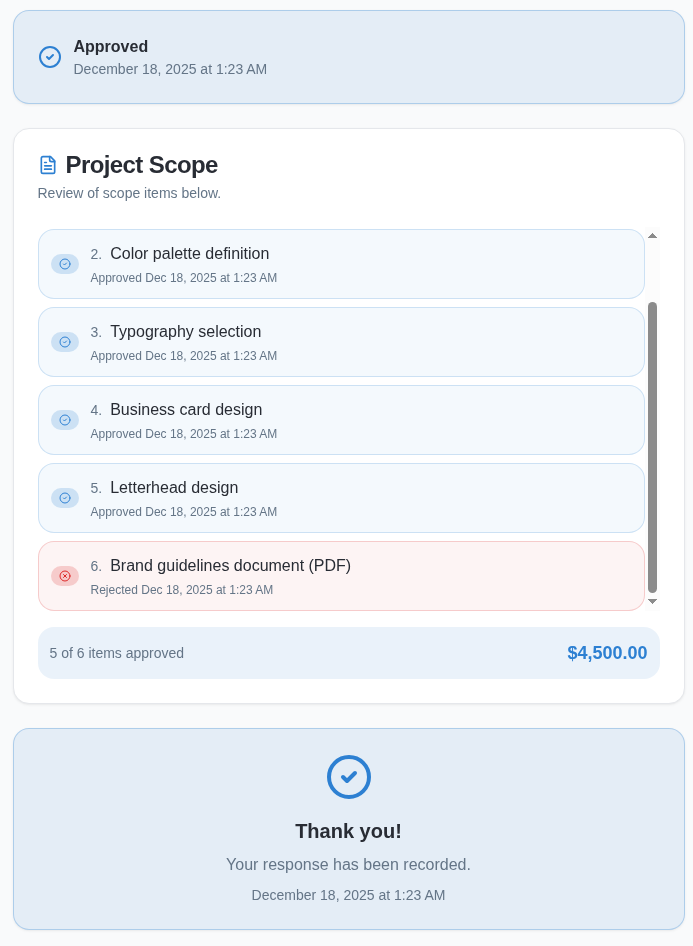
Task: Click the checkmark icon on Color palette definition
Action: pyautogui.click(x=65, y=264)
